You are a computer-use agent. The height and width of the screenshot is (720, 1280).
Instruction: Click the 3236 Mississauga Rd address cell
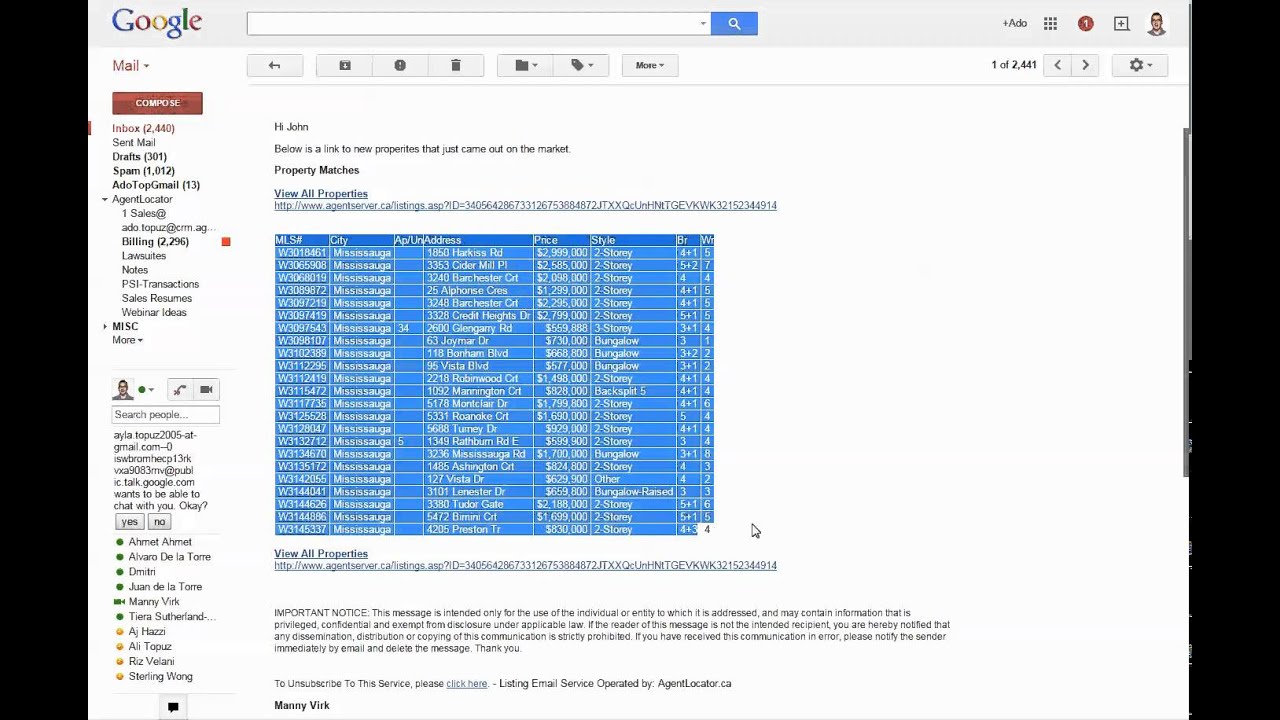(476, 454)
